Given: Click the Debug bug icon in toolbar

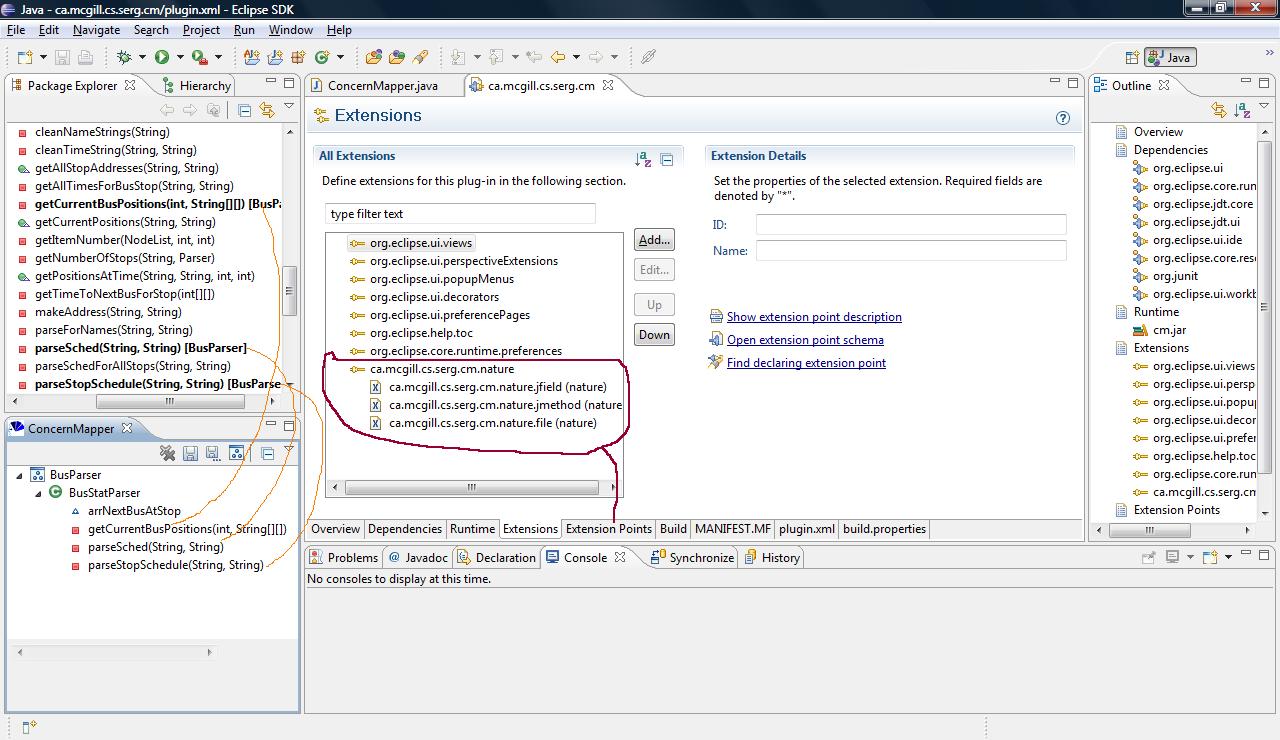Looking at the screenshot, I should pyautogui.click(x=124, y=57).
